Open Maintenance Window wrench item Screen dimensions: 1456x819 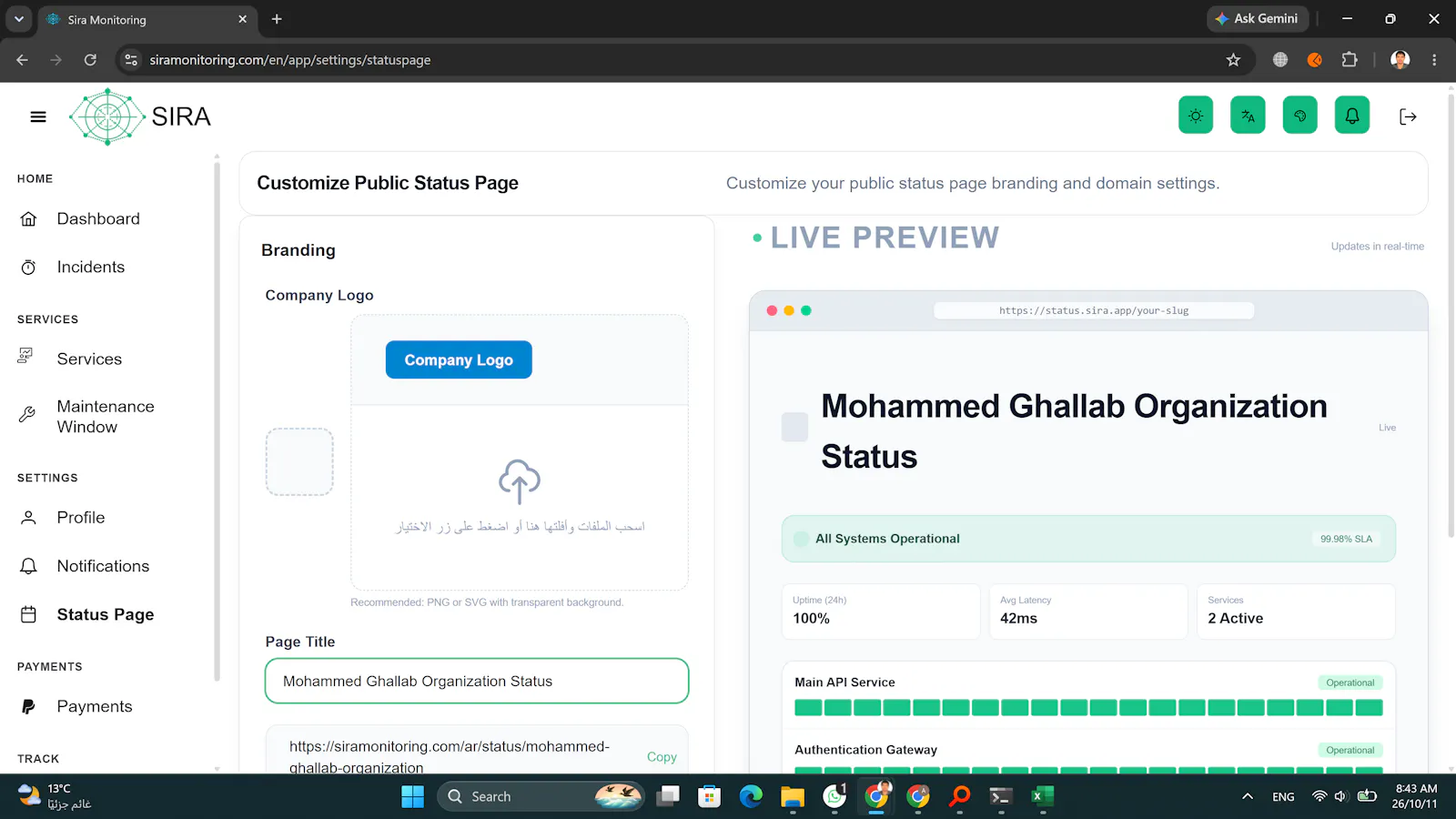(107, 417)
